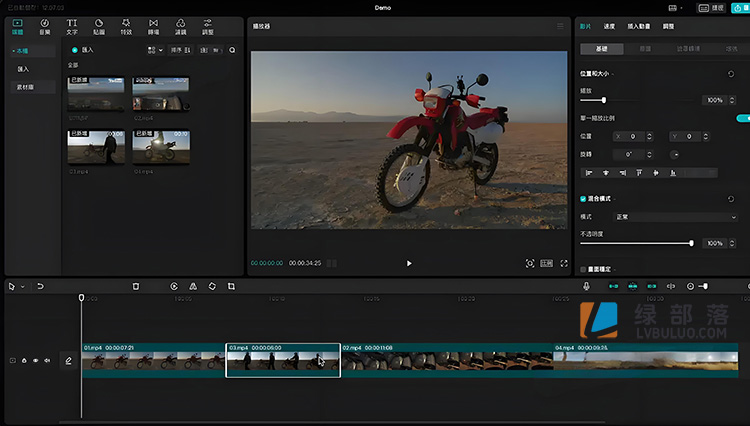Reset position and size with circular arrow
Image resolution: width=750 pixels, height=426 pixels.
coord(731,74)
